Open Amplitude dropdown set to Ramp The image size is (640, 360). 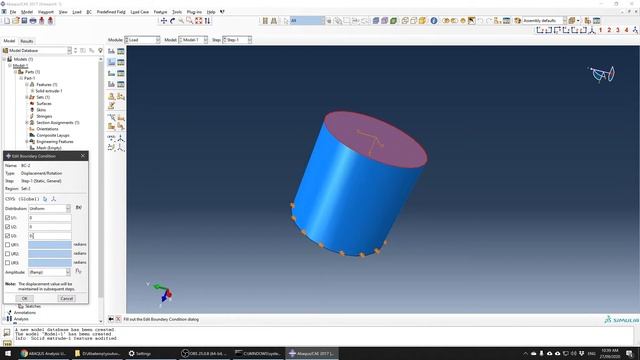(49, 272)
